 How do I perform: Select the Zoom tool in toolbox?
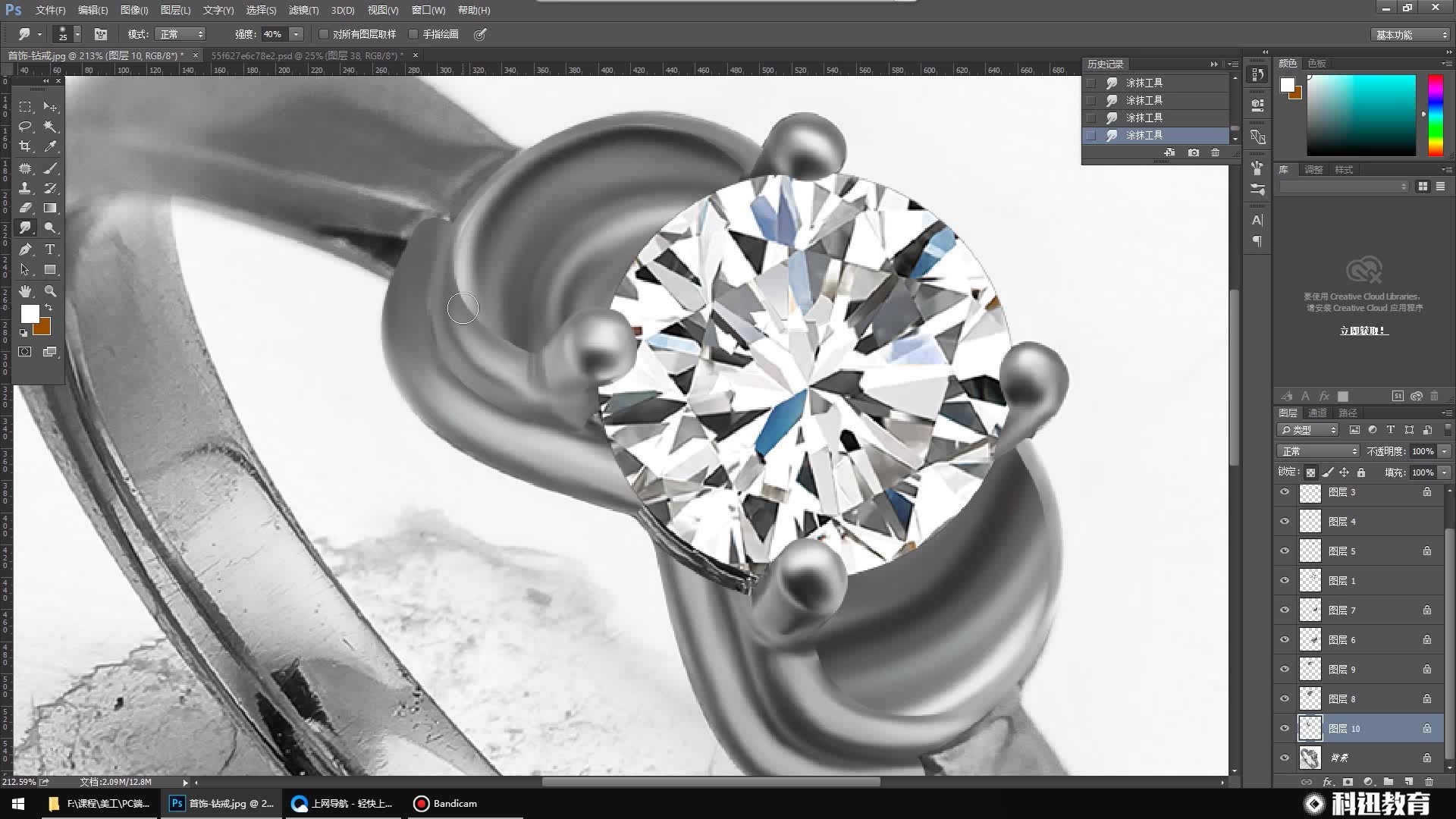pyautogui.click(x=50, y=291)
